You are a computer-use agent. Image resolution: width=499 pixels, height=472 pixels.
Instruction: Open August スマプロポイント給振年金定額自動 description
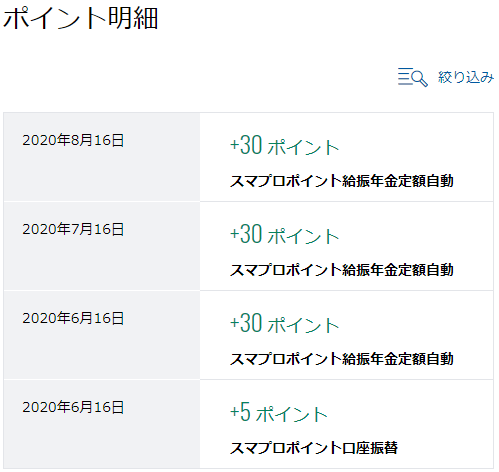point(342,181)
